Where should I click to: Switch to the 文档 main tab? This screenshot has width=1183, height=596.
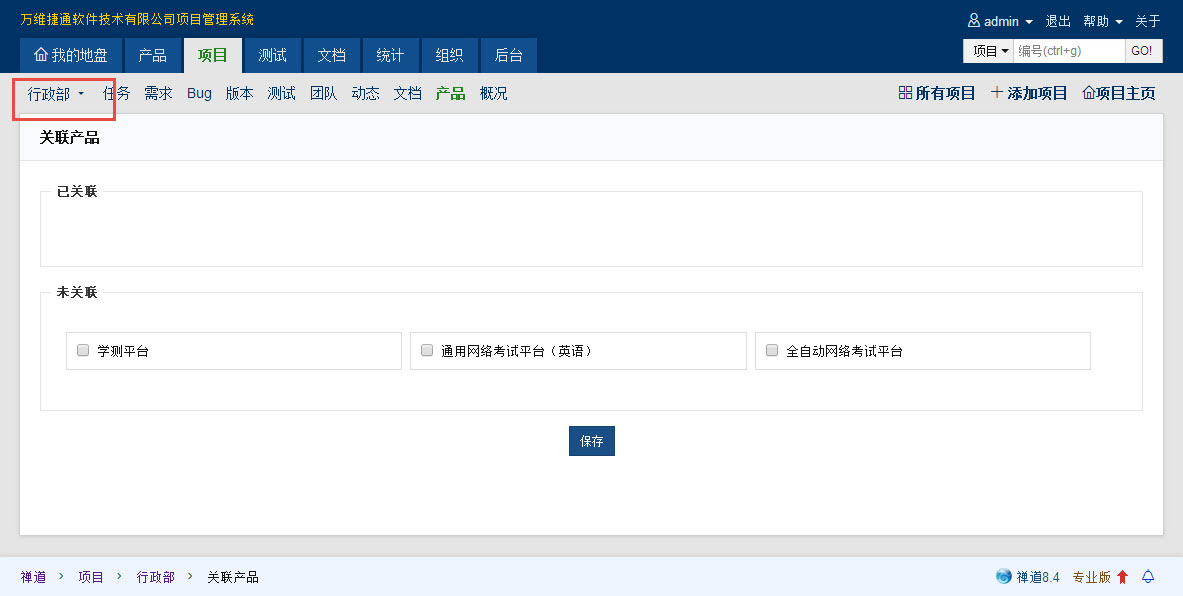[331, 55]
